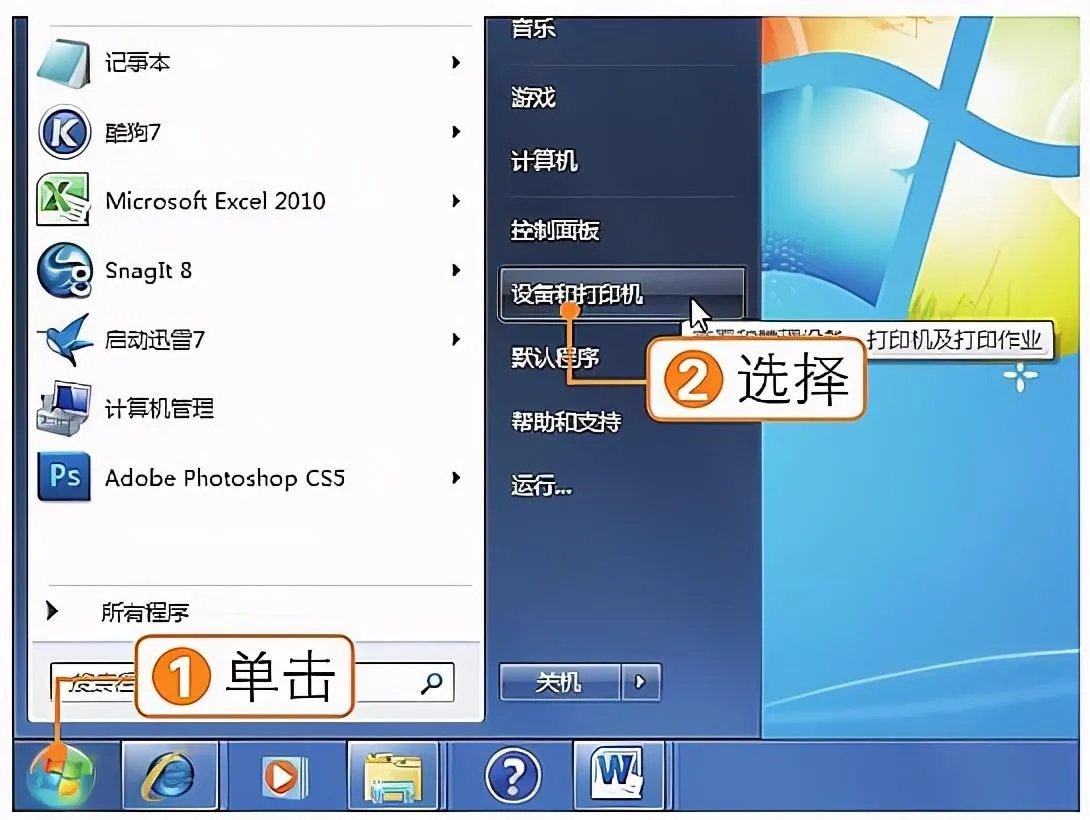
Task: Open Control Panel (控制面板)
Action: tap(555, 230)
